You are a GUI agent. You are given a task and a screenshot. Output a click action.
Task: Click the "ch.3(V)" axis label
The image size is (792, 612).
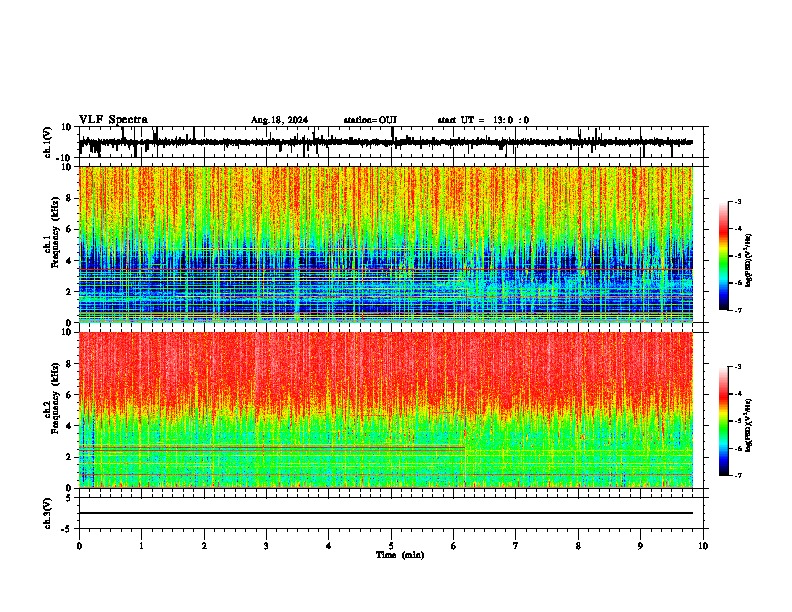(x=48, y=514)
